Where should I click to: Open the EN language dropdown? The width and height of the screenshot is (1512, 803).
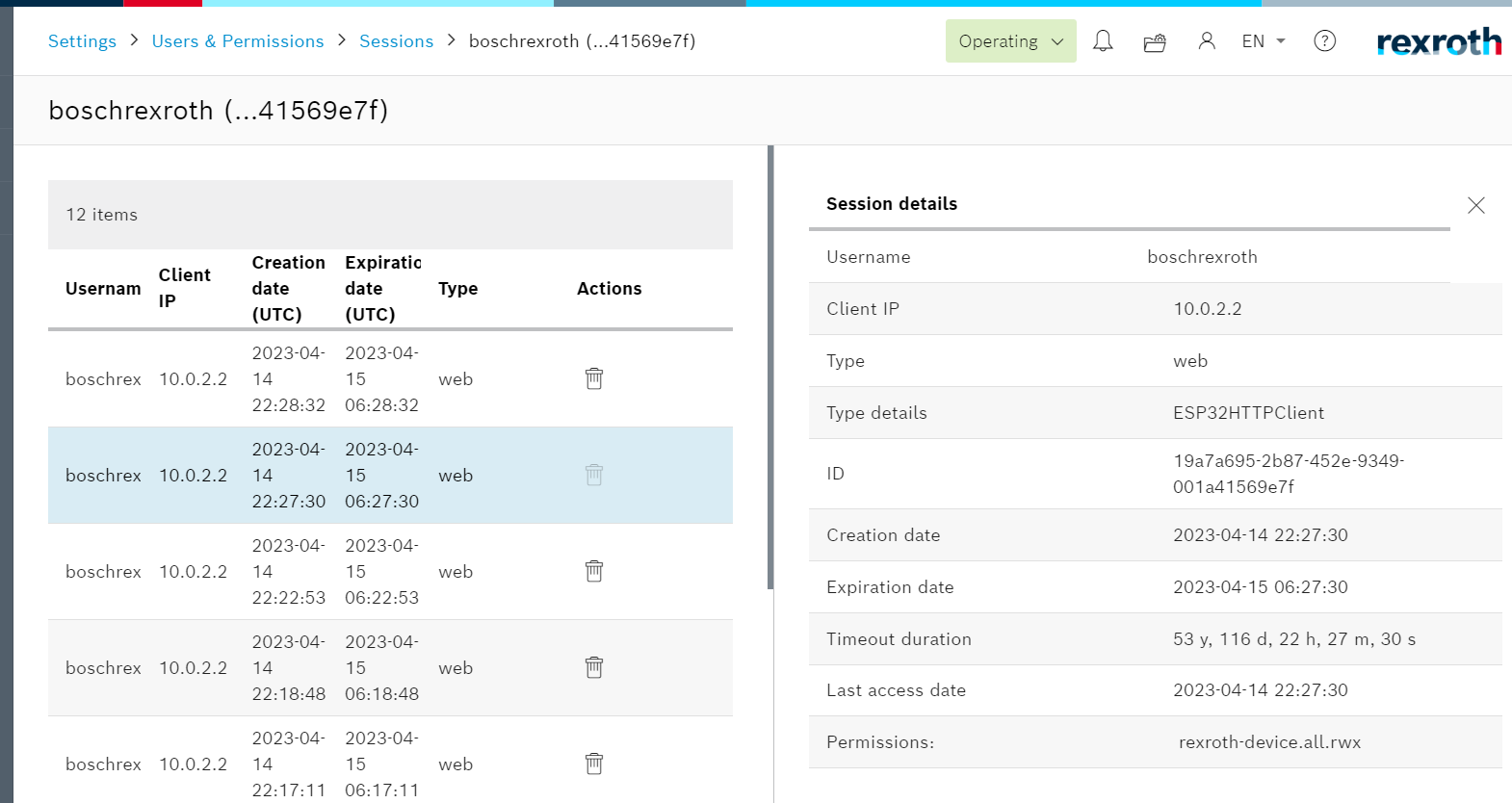[1264, 41]
